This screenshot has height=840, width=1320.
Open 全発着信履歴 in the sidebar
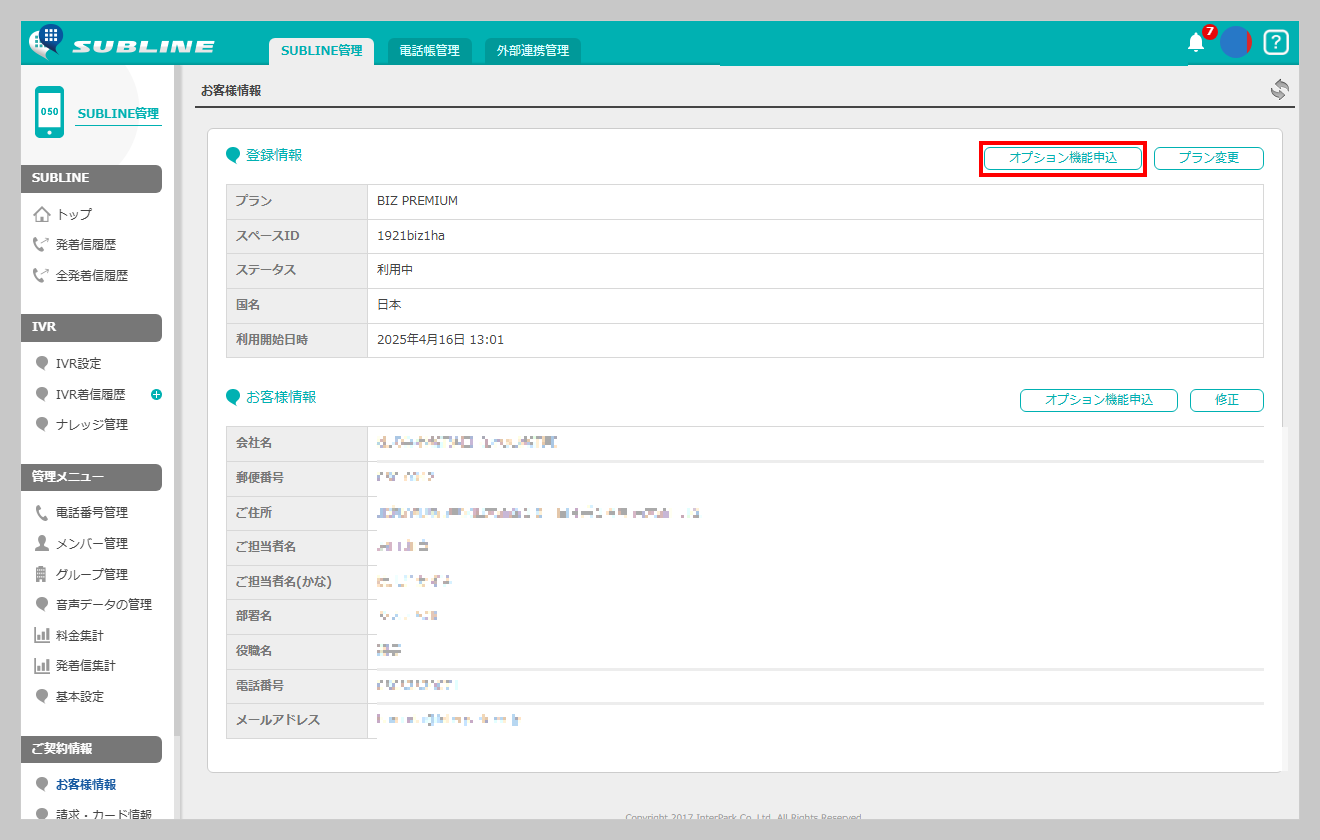coord(92,275)
